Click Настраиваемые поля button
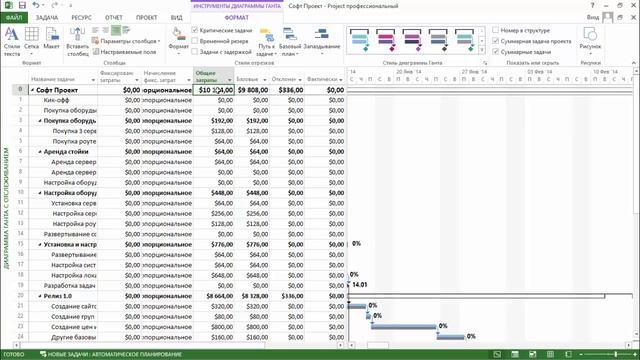Viewport: 640px width, 360px height. point(124,52)
